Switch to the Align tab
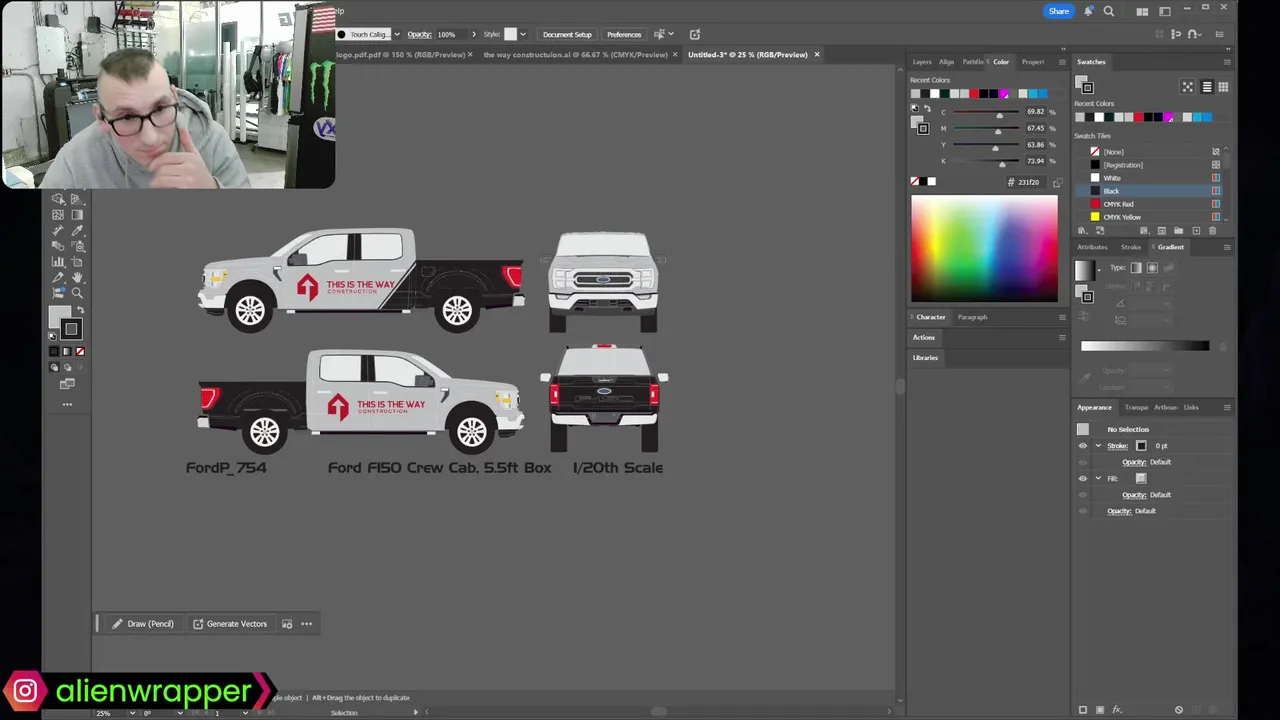 [x=946, y=62]
